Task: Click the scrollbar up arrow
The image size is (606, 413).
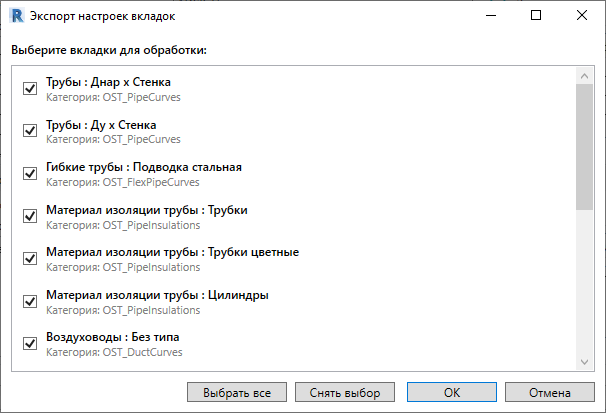Action: pyautogui.click(x=584, y=76)
